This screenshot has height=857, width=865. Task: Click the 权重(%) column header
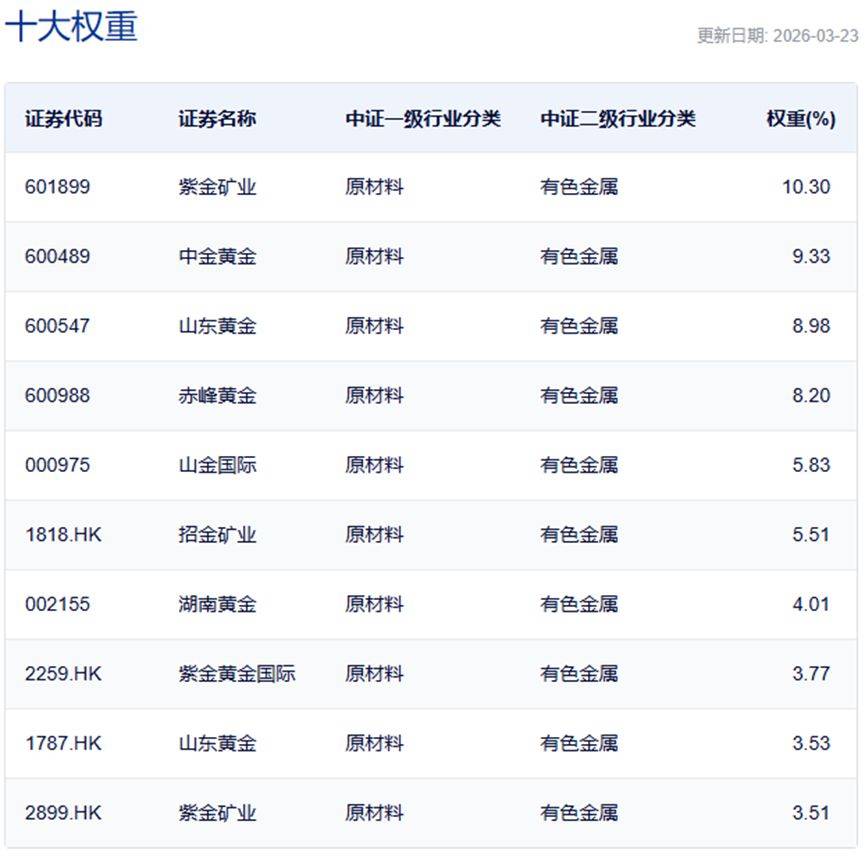(x=800, y=118)
